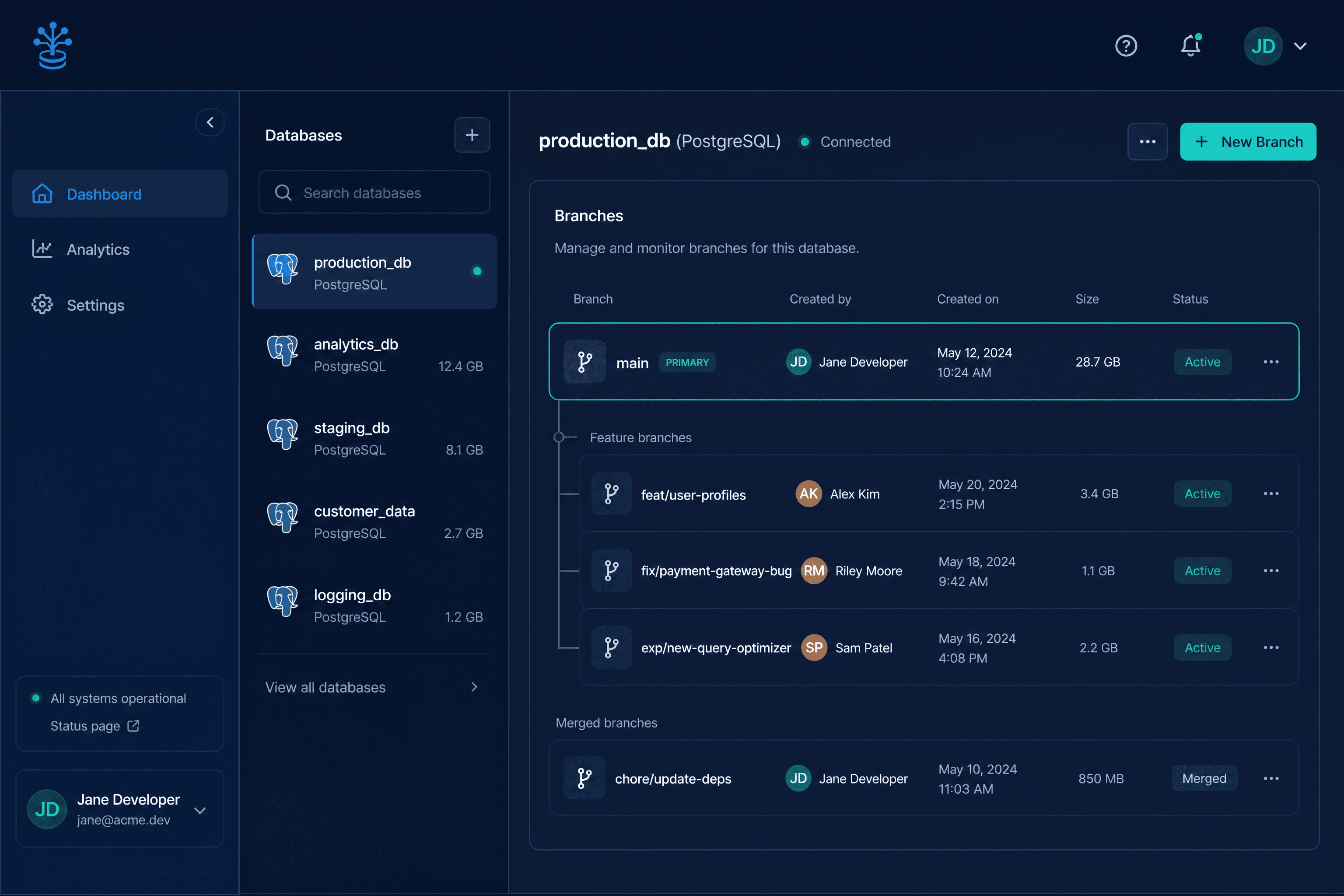This screenshot has width=1344, height=896.
Task: Open the Analytics menu item
Action: coord(120,249)
